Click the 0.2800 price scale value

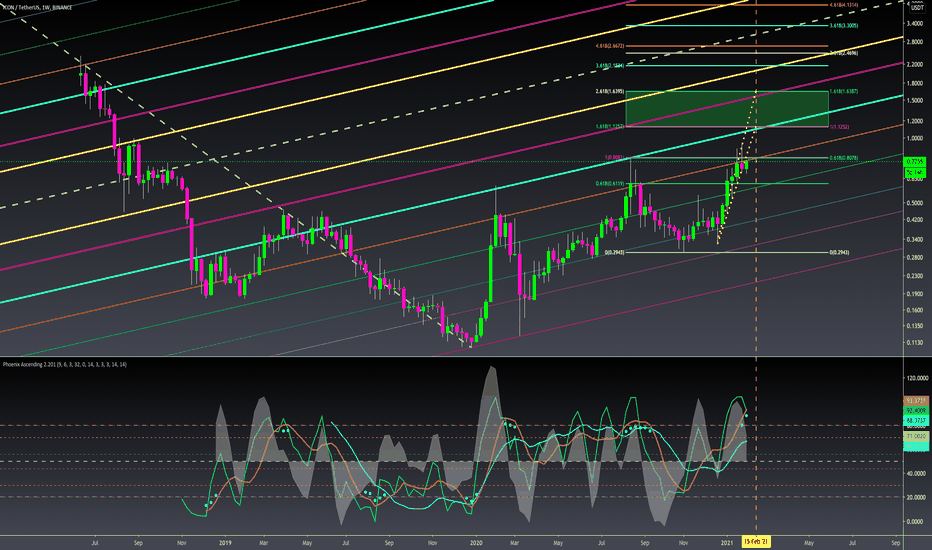pos(915,257)
